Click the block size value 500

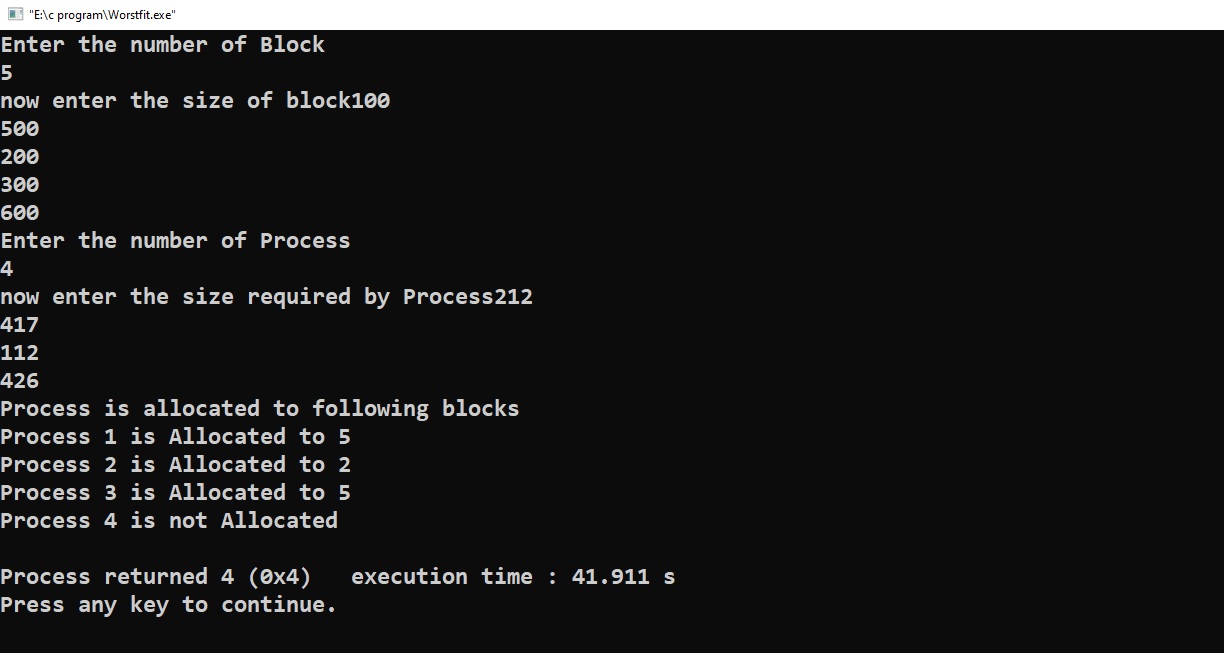(x=20, y=129)
